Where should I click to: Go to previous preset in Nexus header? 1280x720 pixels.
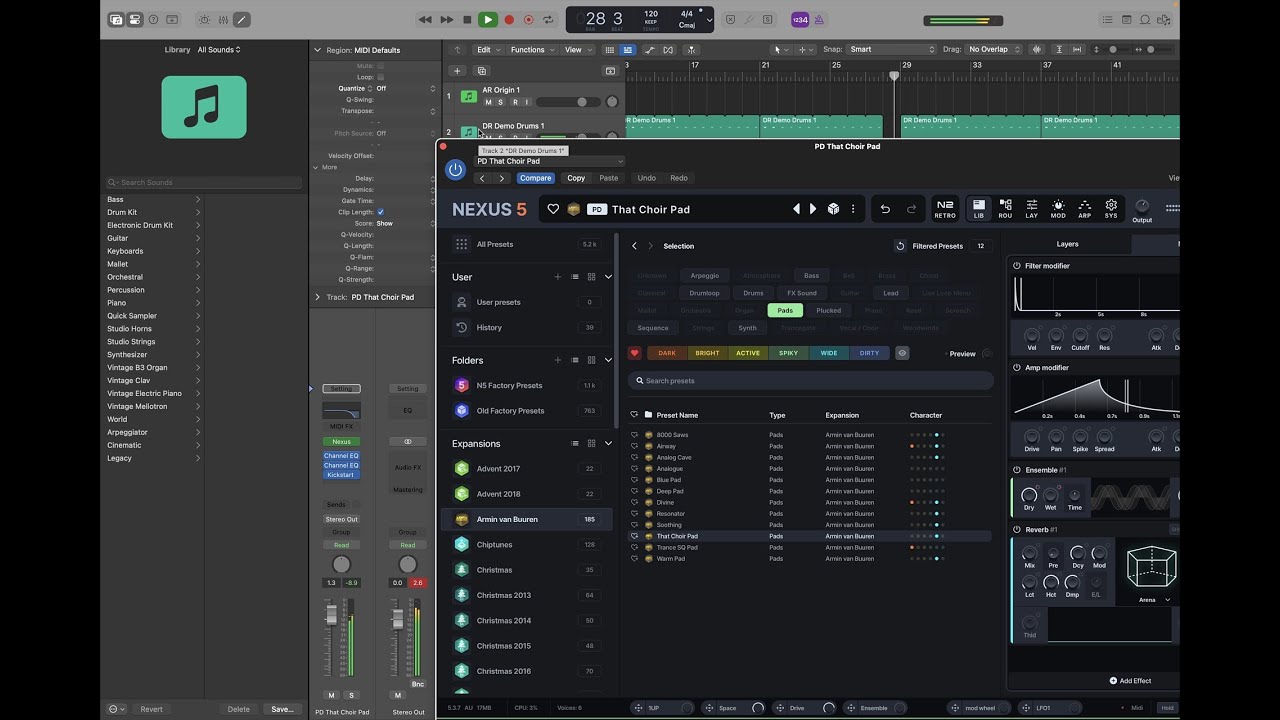tap(796, 209)
